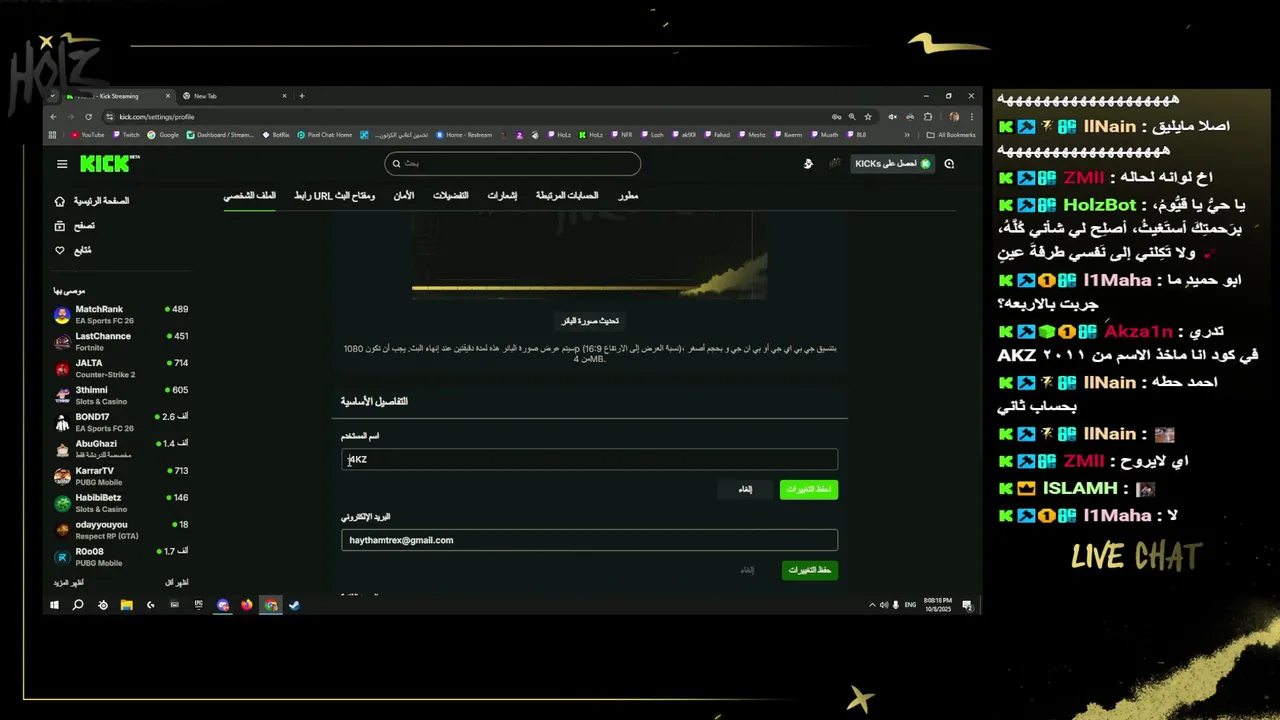Save email changes with dark green button

[x=809, y=570]
